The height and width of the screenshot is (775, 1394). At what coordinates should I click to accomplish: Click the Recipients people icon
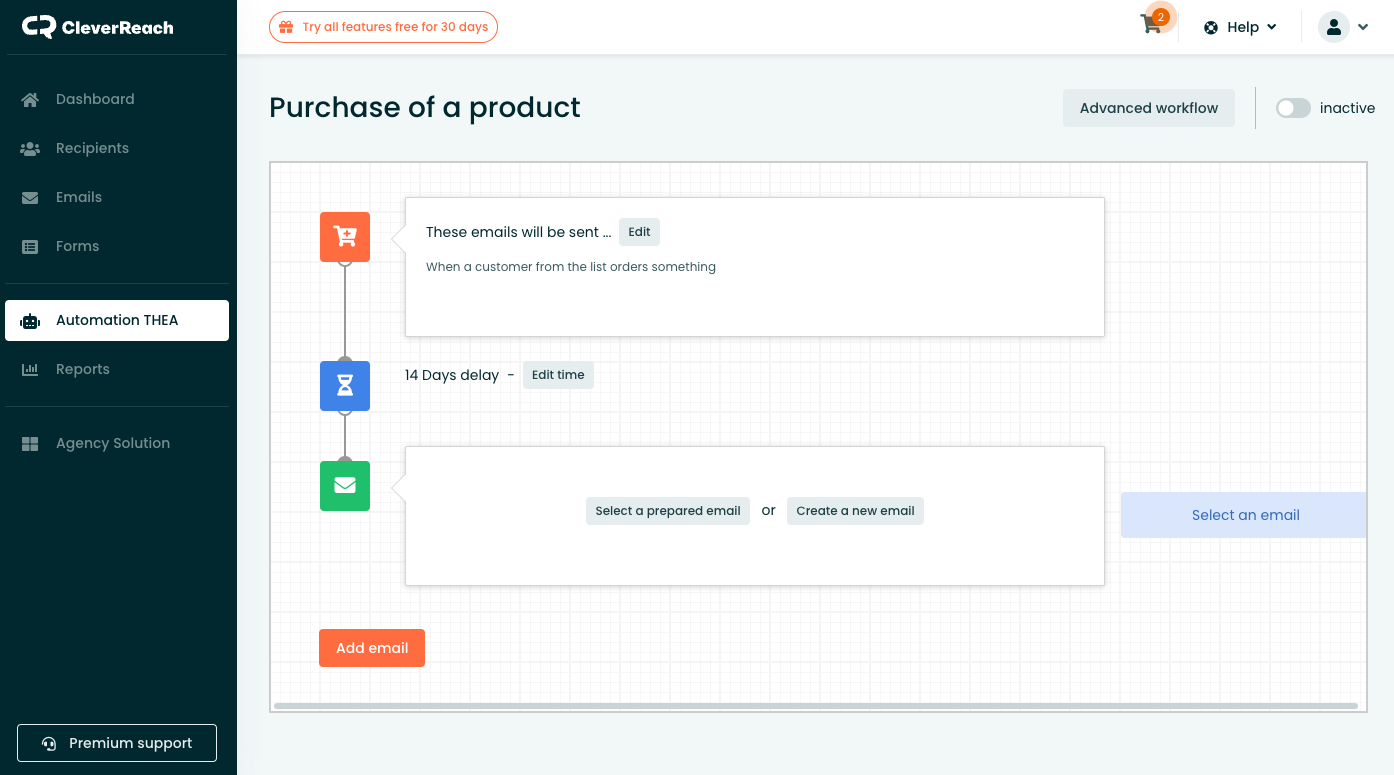point(30,147)
